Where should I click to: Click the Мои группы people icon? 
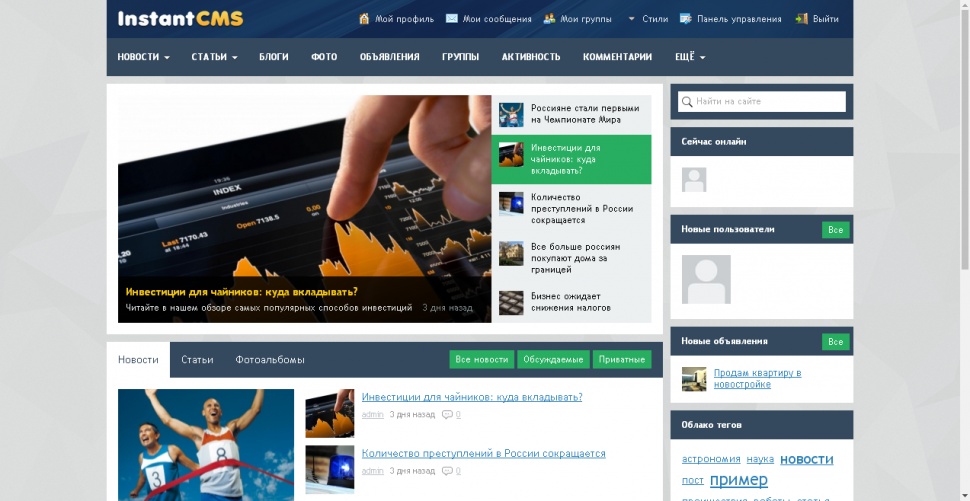pyautogui.click(x=549, y=19)
